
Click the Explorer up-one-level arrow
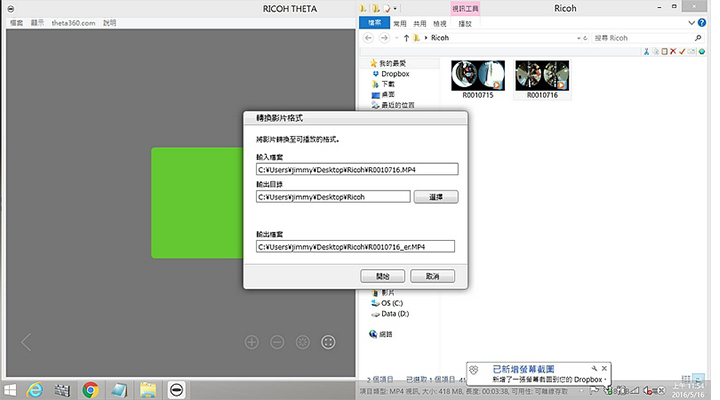tap(406, 38)
